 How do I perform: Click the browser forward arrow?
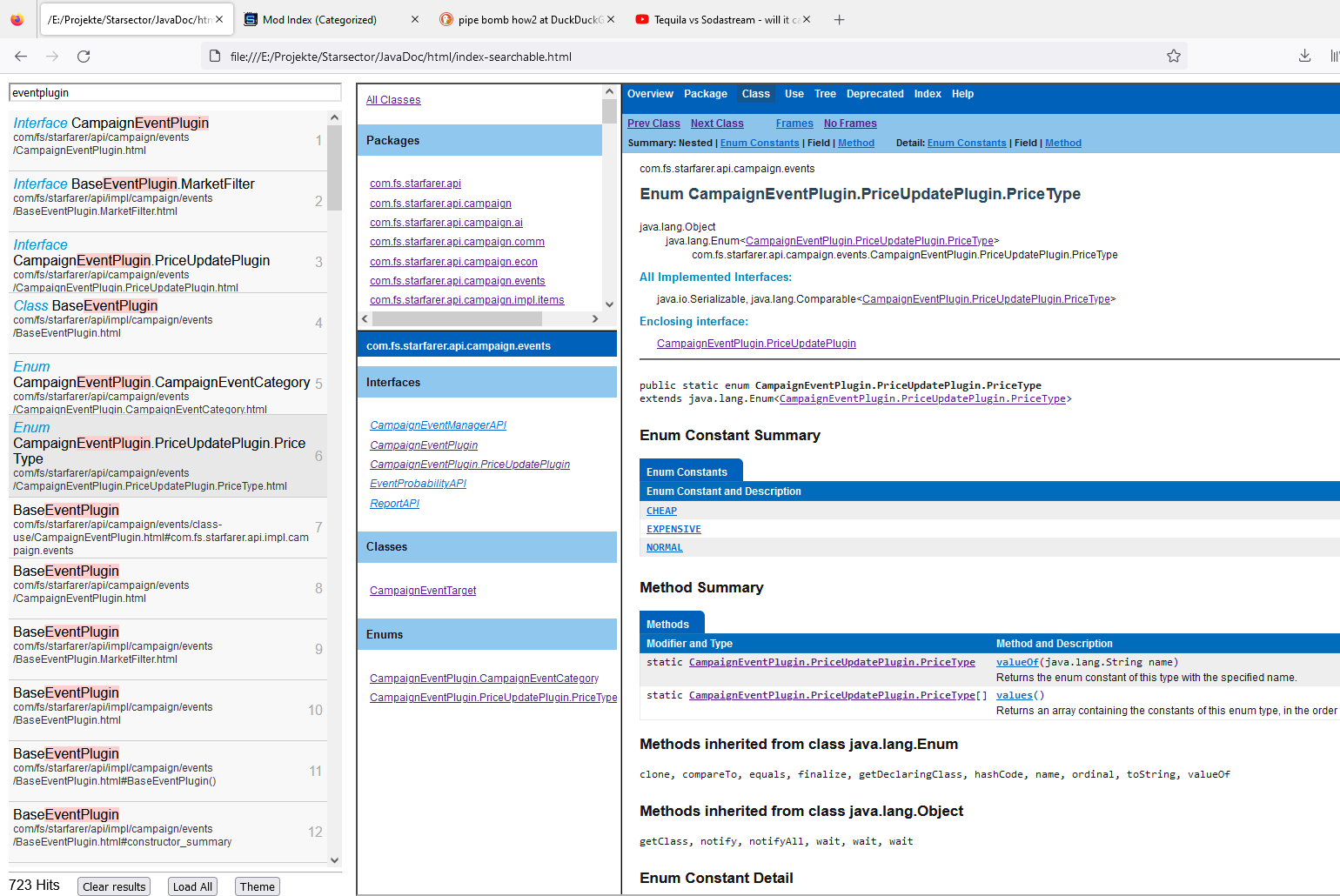coord(52,57)
